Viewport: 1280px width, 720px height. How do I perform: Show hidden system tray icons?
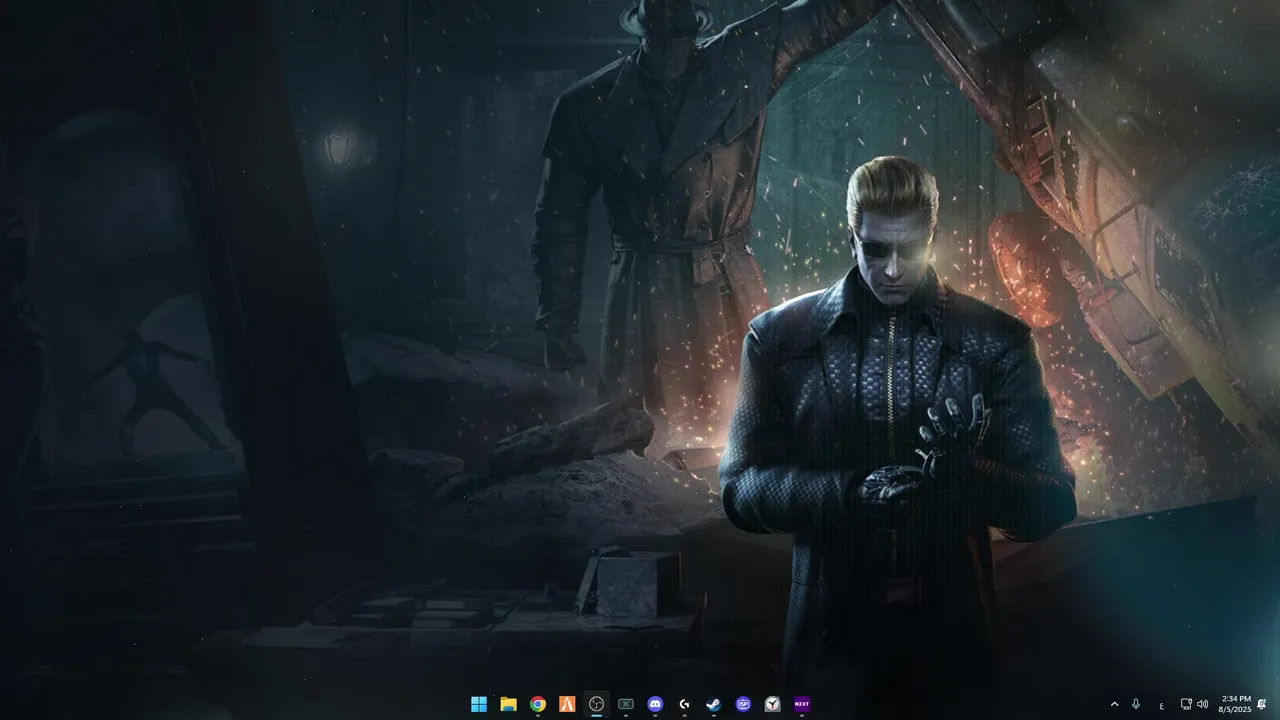pos(1114,704)
